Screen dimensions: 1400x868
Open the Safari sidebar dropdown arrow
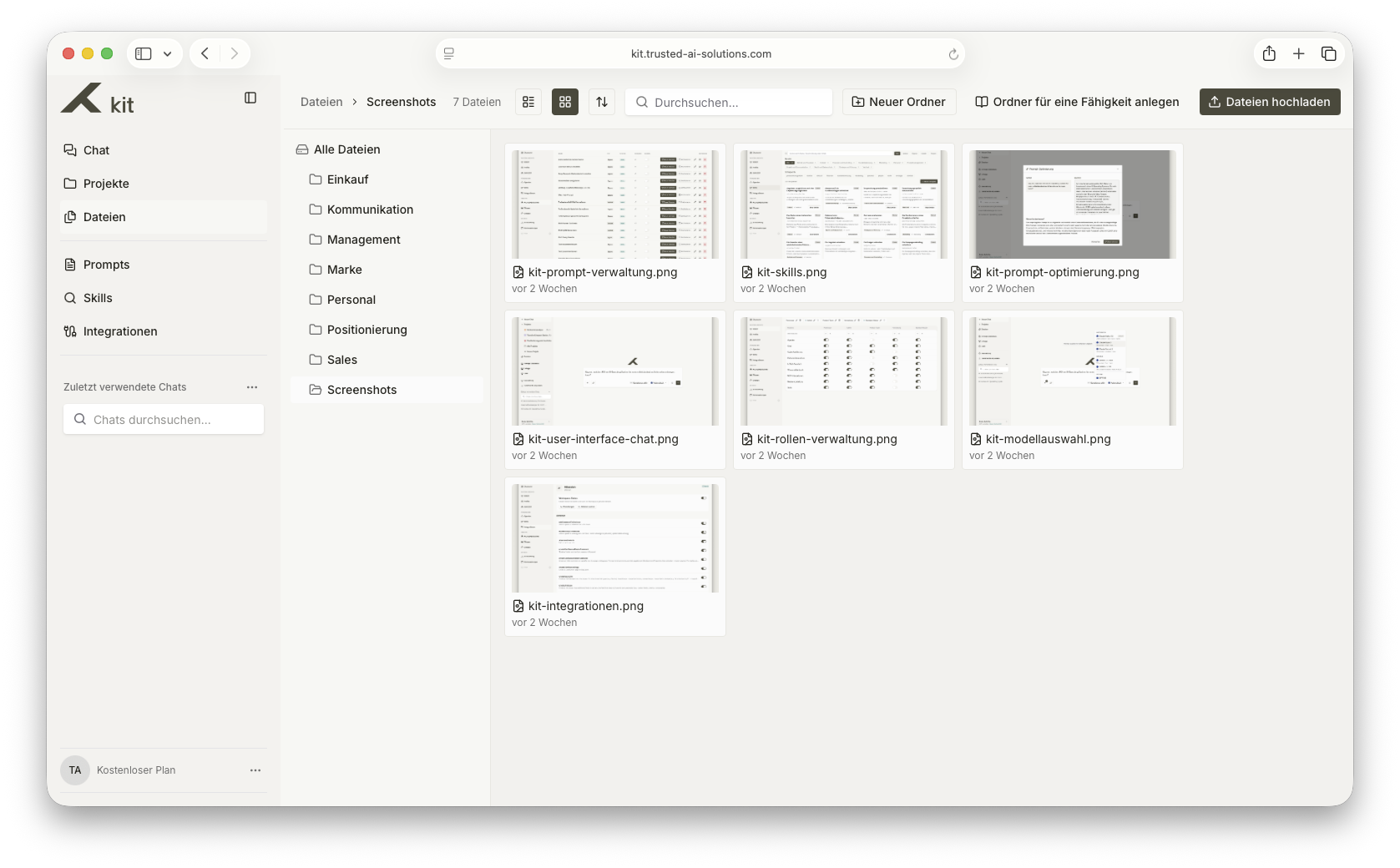(x=168, y=53)
